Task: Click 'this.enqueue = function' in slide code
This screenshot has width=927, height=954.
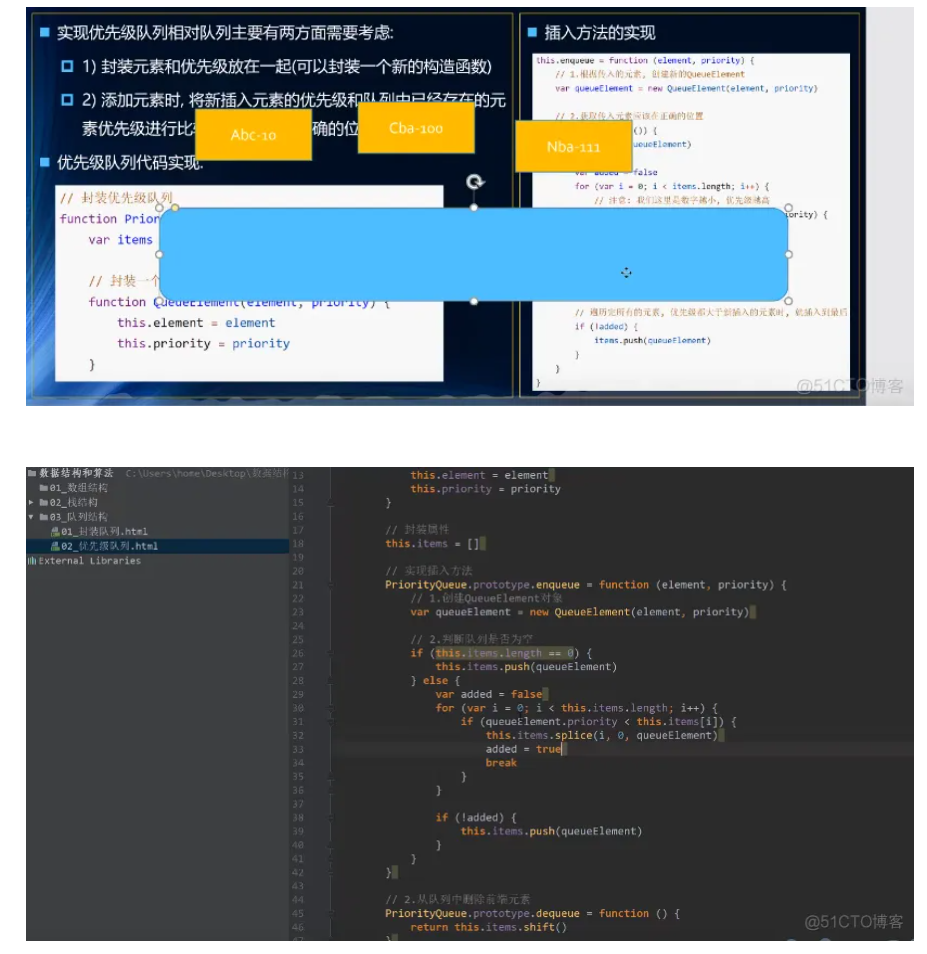Action: coord(592,60)
